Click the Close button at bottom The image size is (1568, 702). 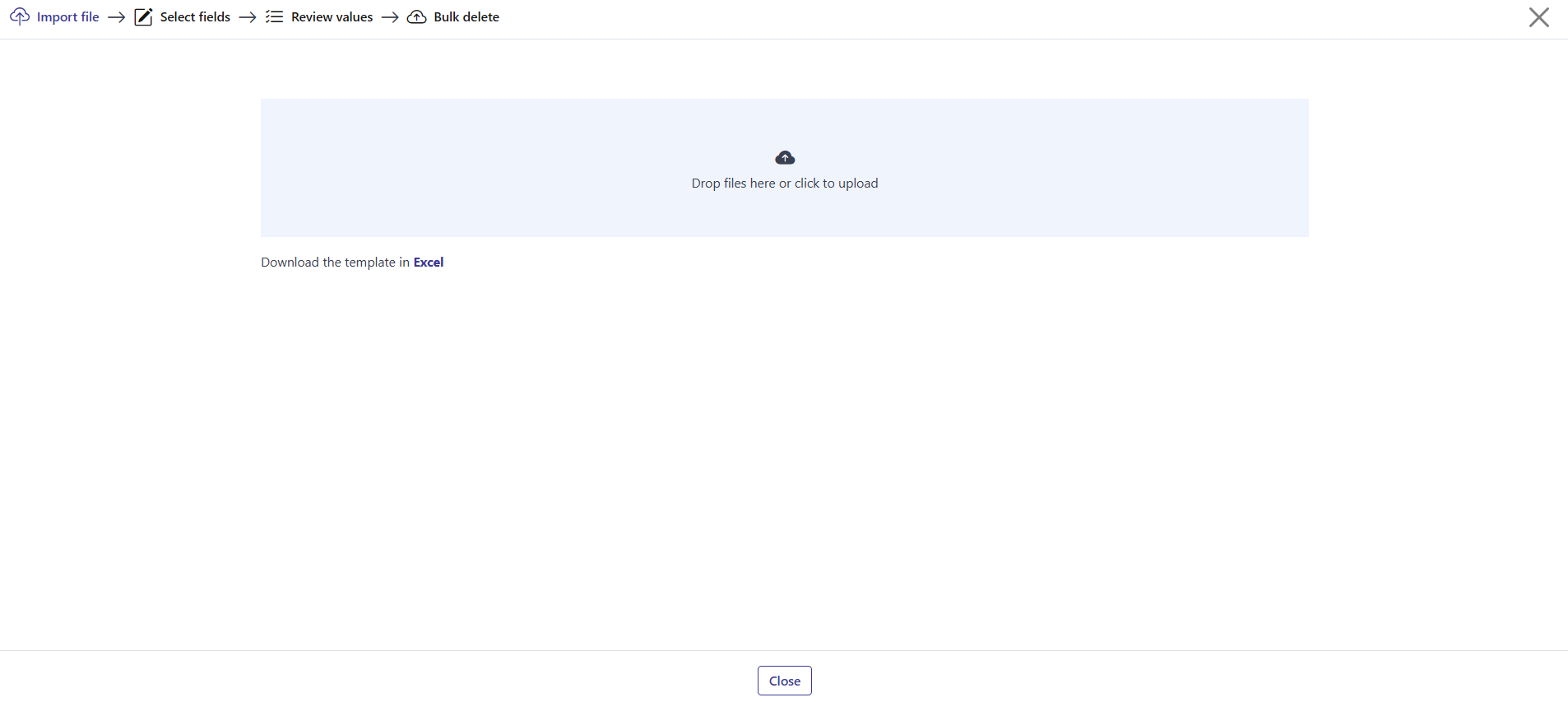click(x=785, y=681)
